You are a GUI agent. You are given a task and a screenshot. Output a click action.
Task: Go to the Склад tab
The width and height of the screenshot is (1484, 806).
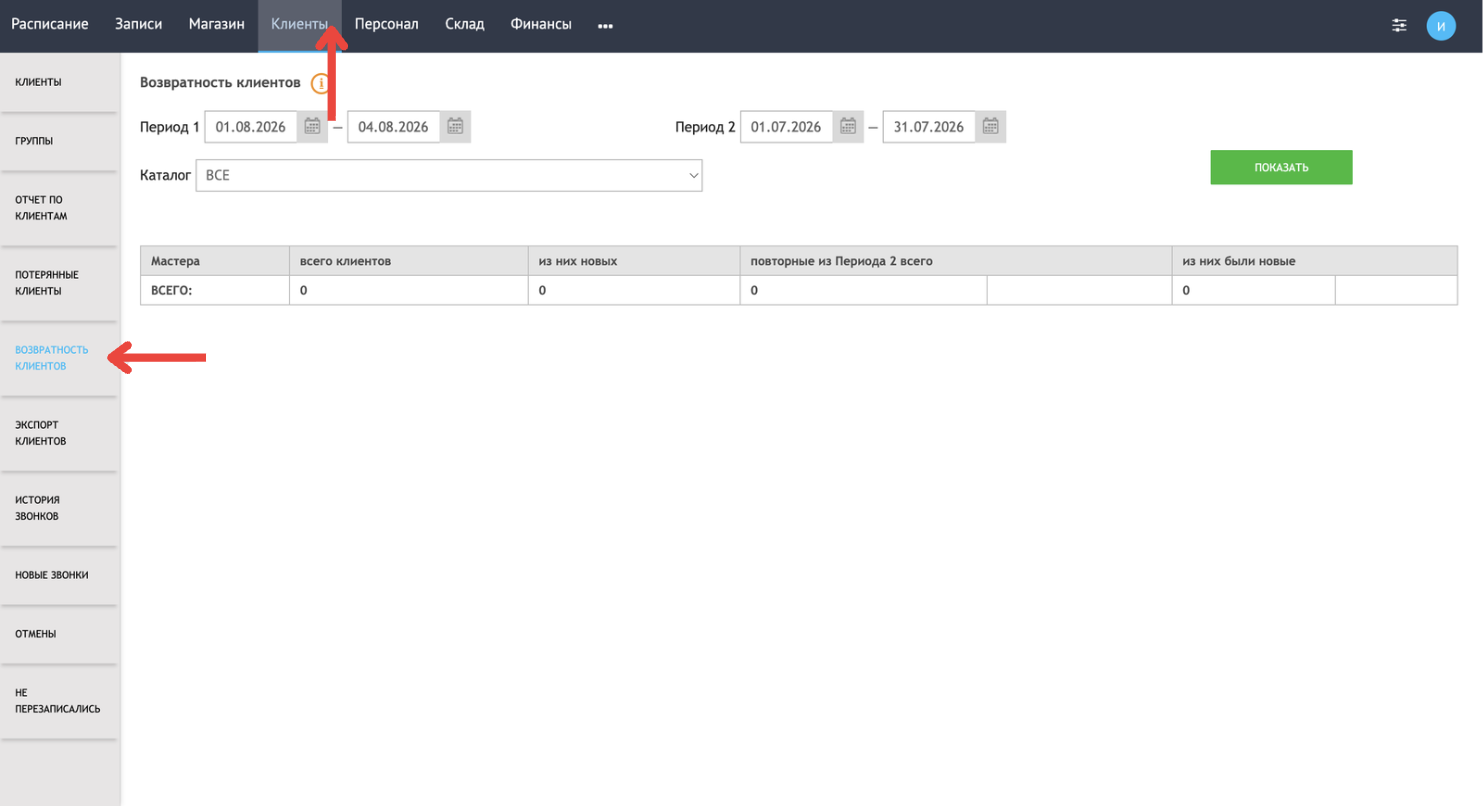point(465,25)
